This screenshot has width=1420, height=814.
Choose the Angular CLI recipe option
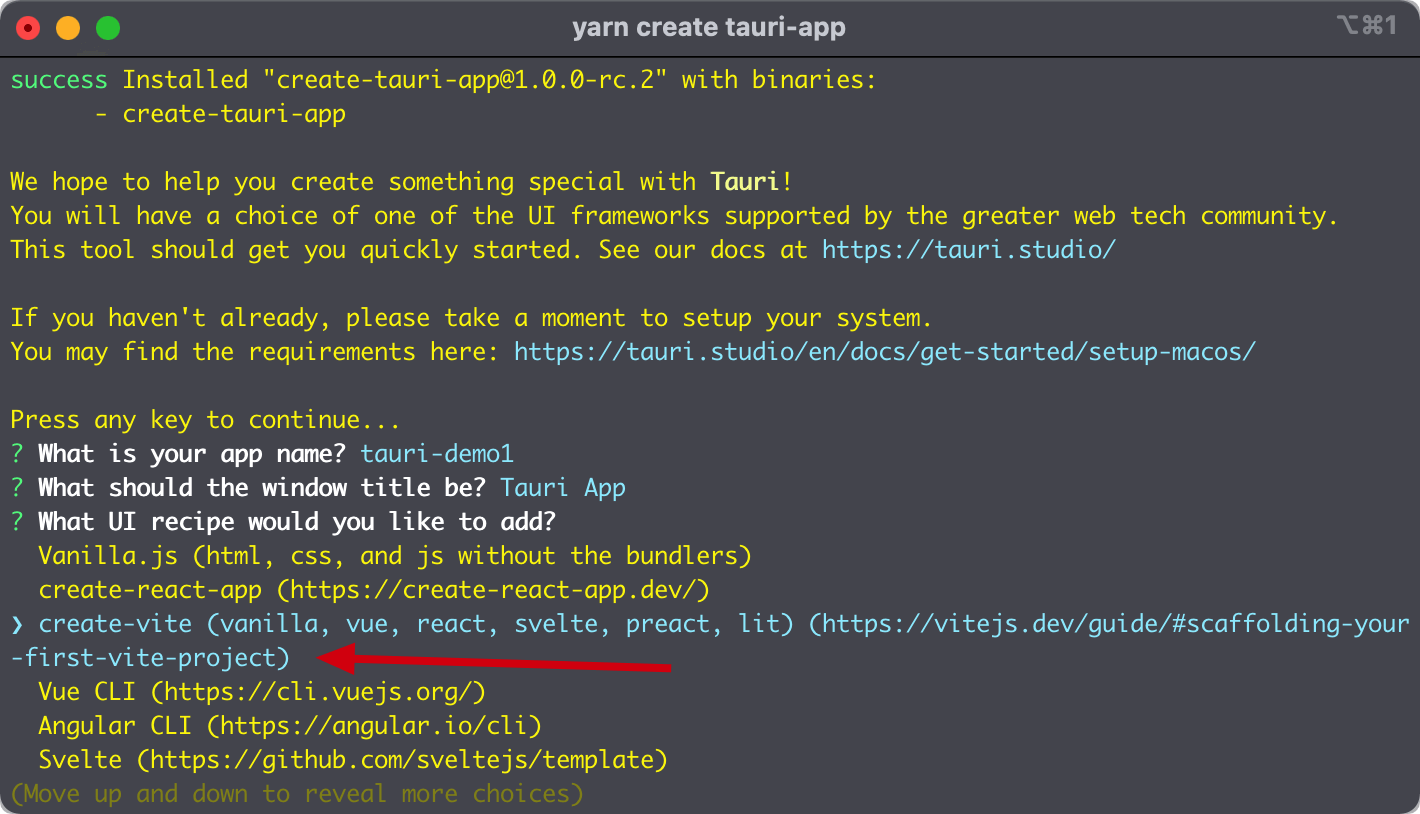290,726
